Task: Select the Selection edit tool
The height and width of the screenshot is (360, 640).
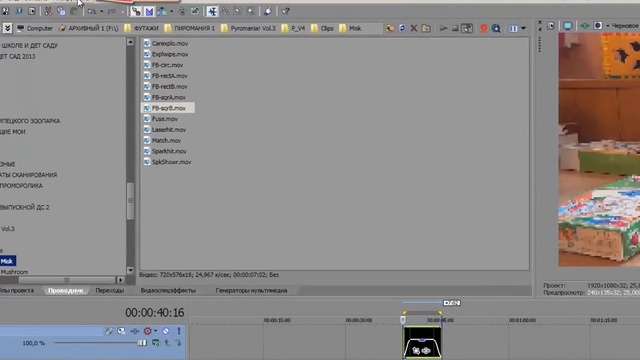Action: (x=238, y=11)
